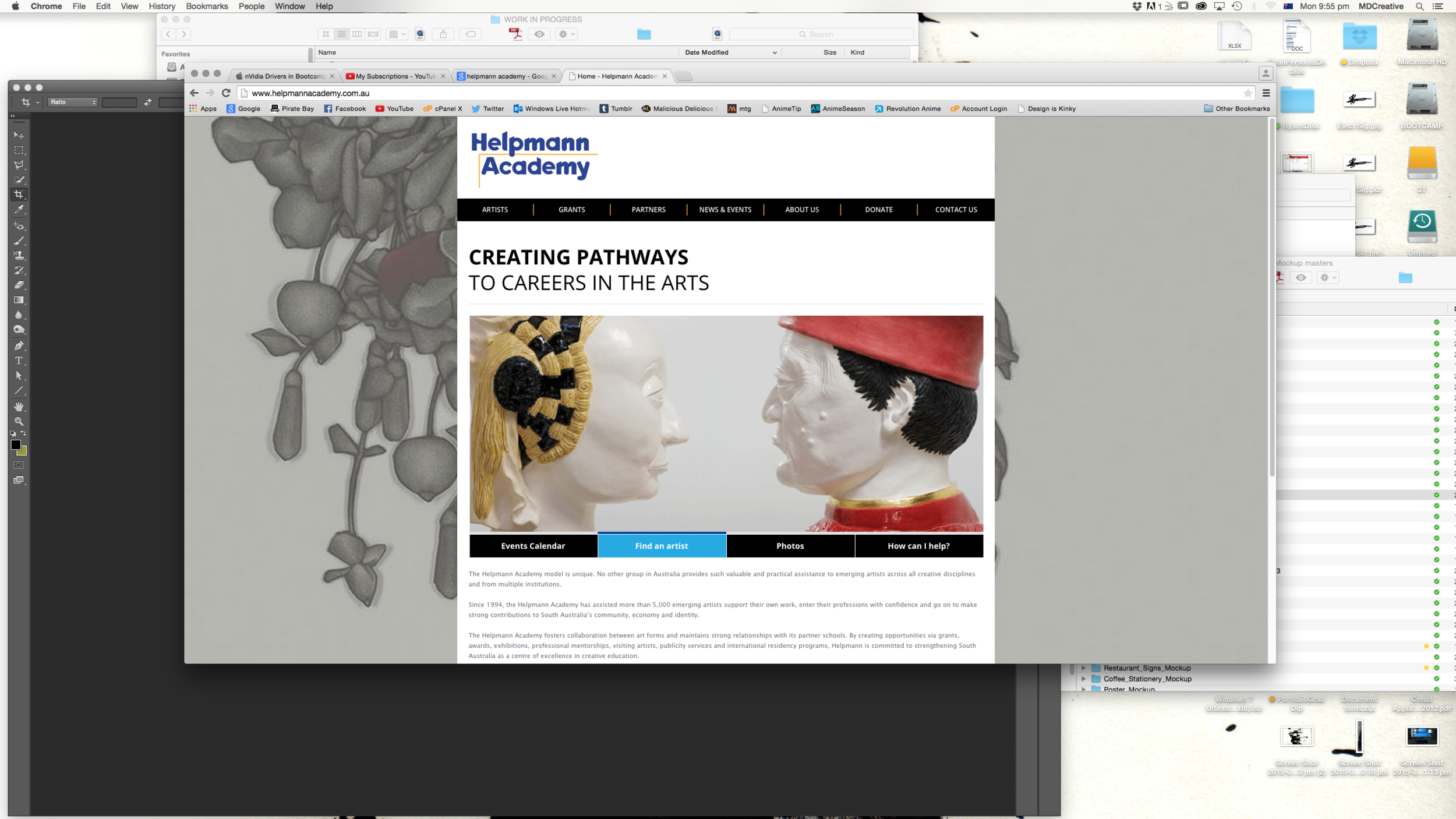Open the ARTISTS navigation link
Viewport: 1456px width, 819px height.
tap(495, 210)
